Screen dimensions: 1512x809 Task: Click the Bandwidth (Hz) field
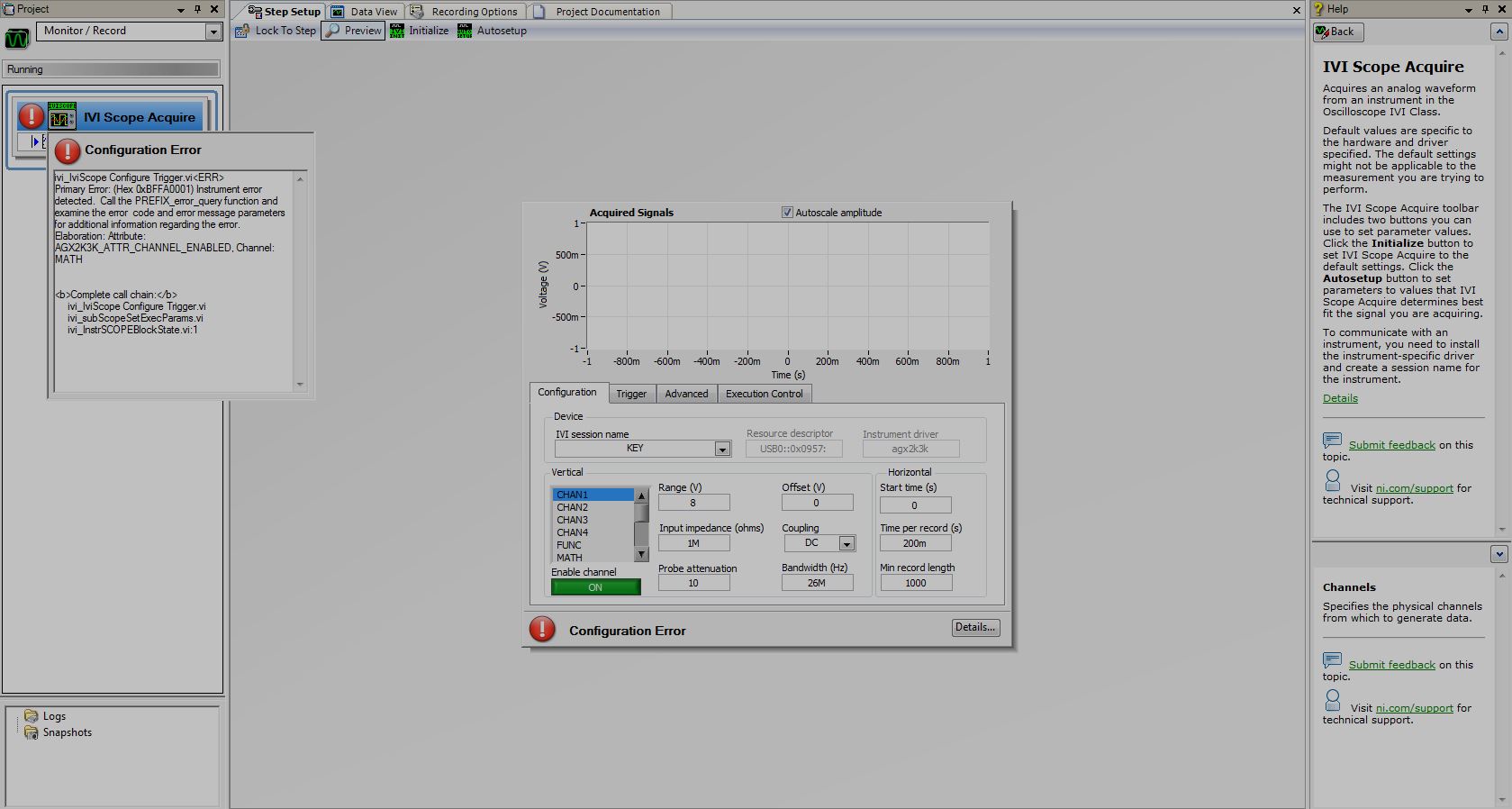(817, 583)
